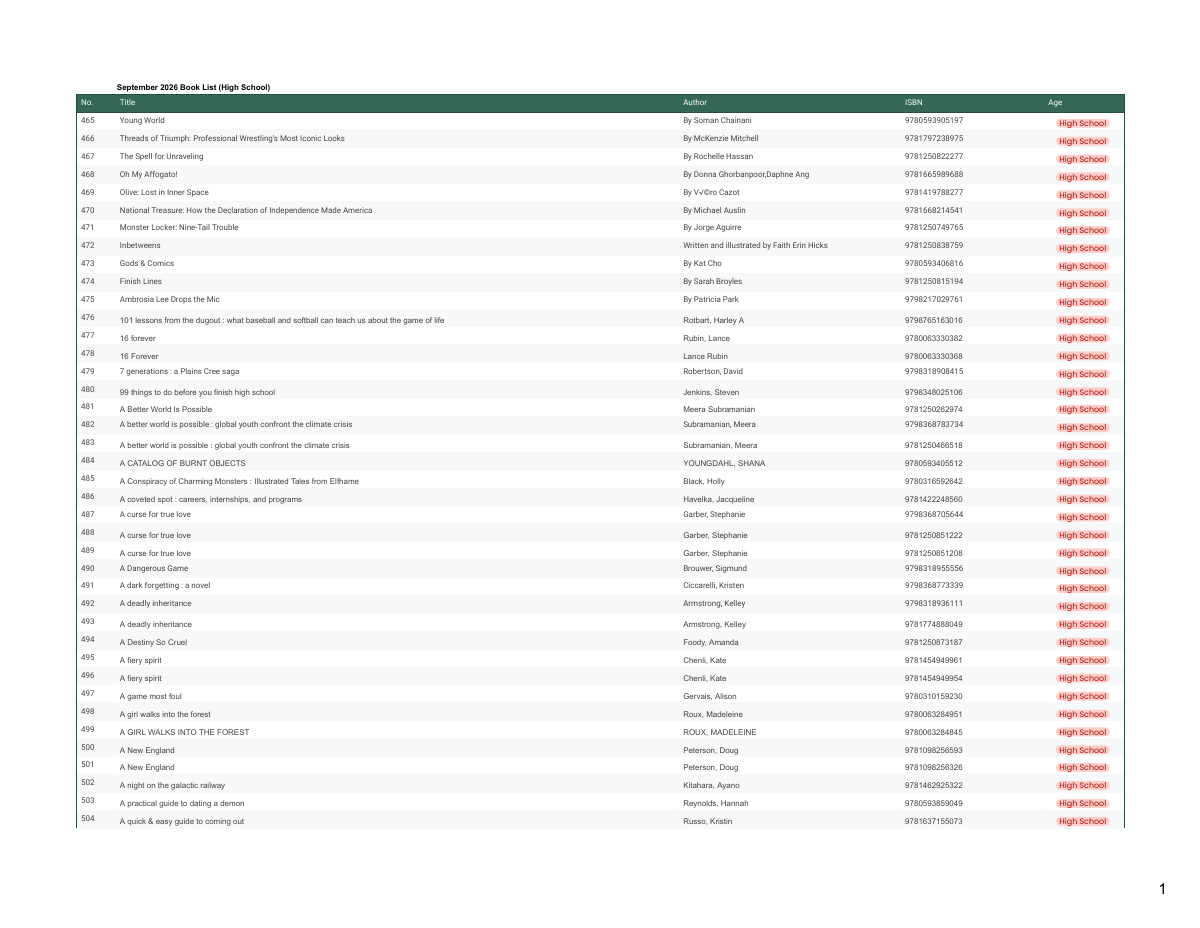
Task: Click author 'Russo, Kristin'
Action: (x=707, y=821)
